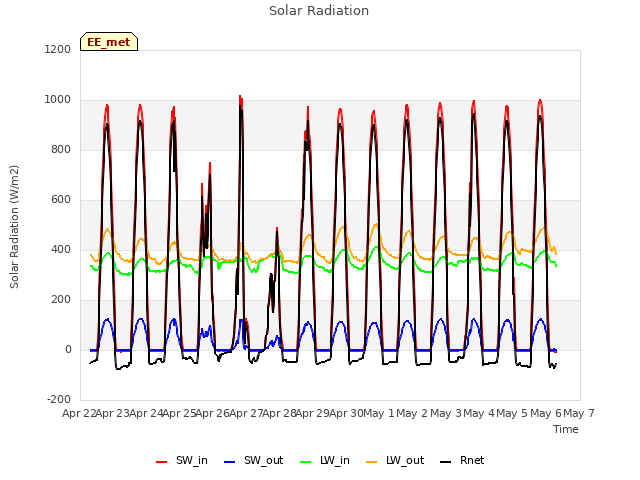Click the red SW_in legend swatch
The image size is (640, 480).
162,462
